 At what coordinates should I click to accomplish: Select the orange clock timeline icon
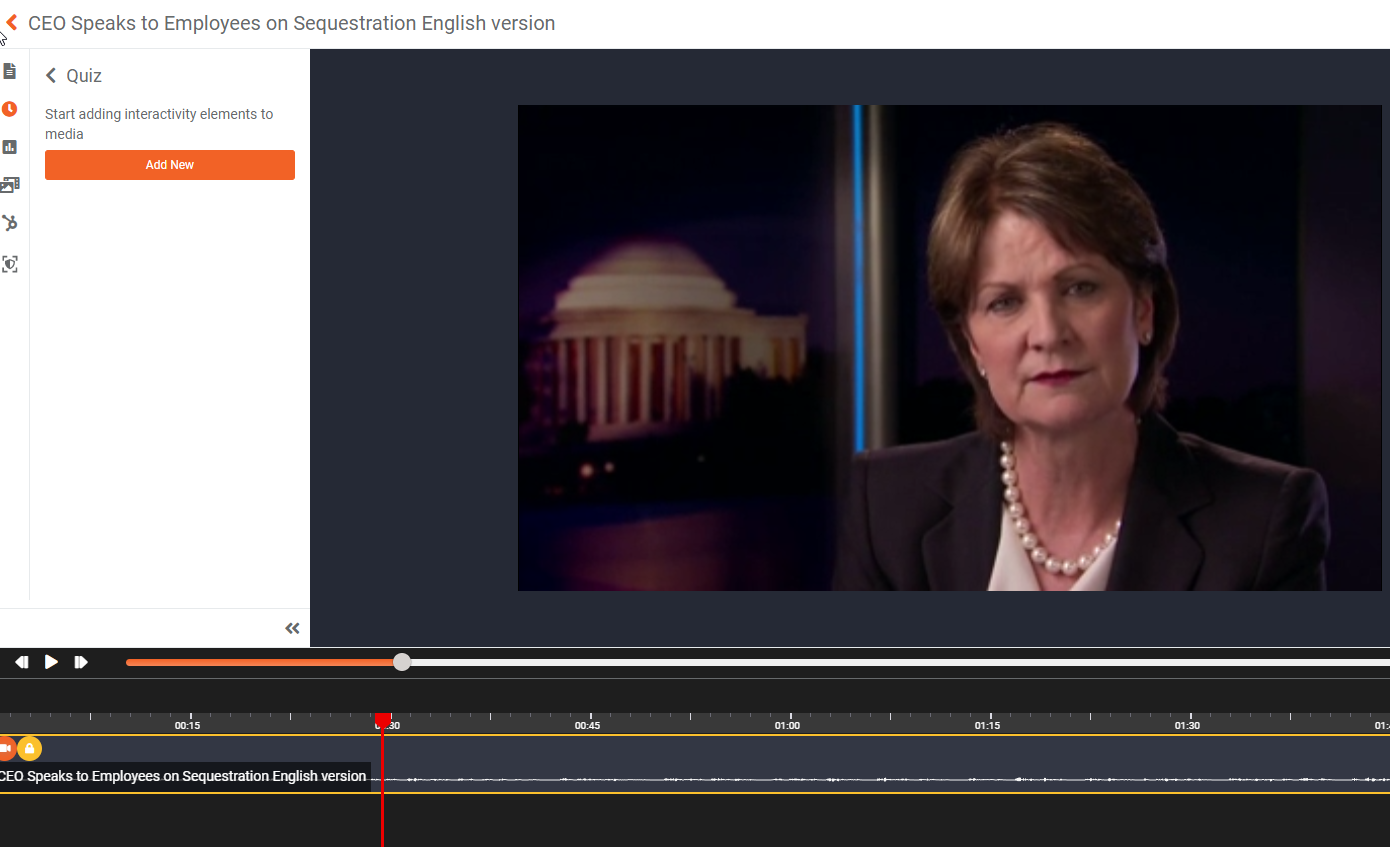10,109
